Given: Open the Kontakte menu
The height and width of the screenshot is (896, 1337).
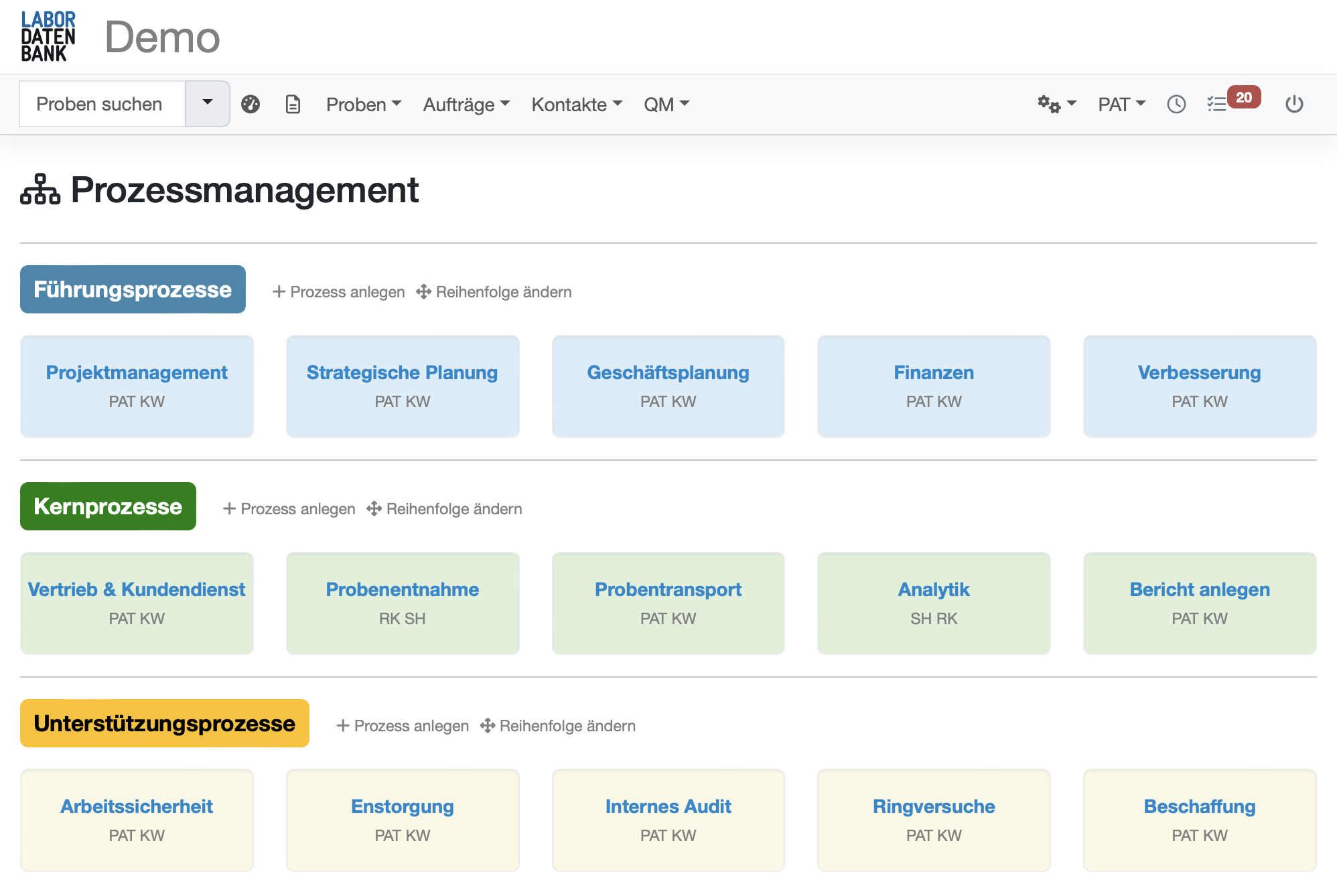Looking at the screenshot, I should click(575, 104).
